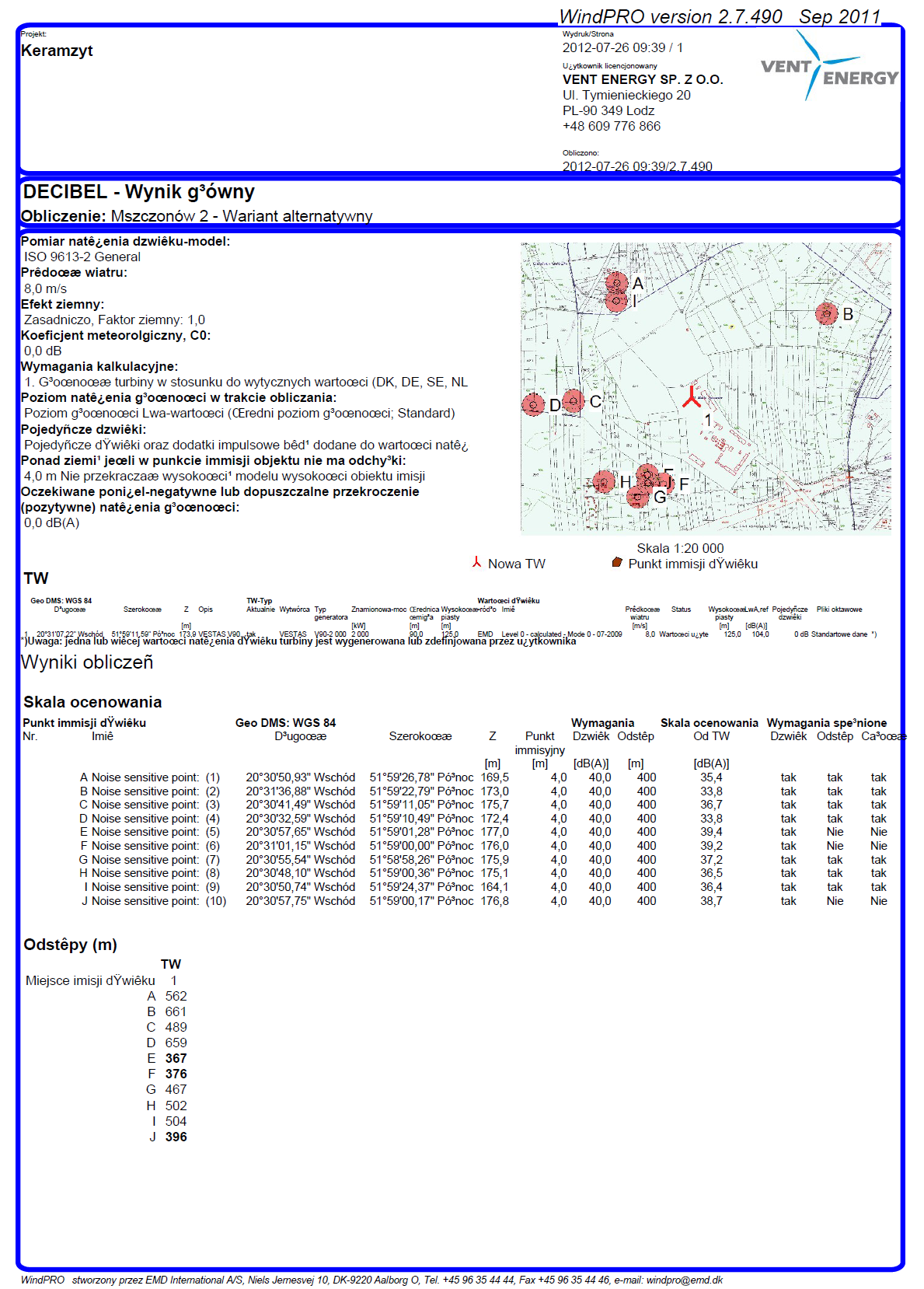Click email 'windpro@emd.dk' in footer
This screenshot has height=1289, width=924.
685,1280
